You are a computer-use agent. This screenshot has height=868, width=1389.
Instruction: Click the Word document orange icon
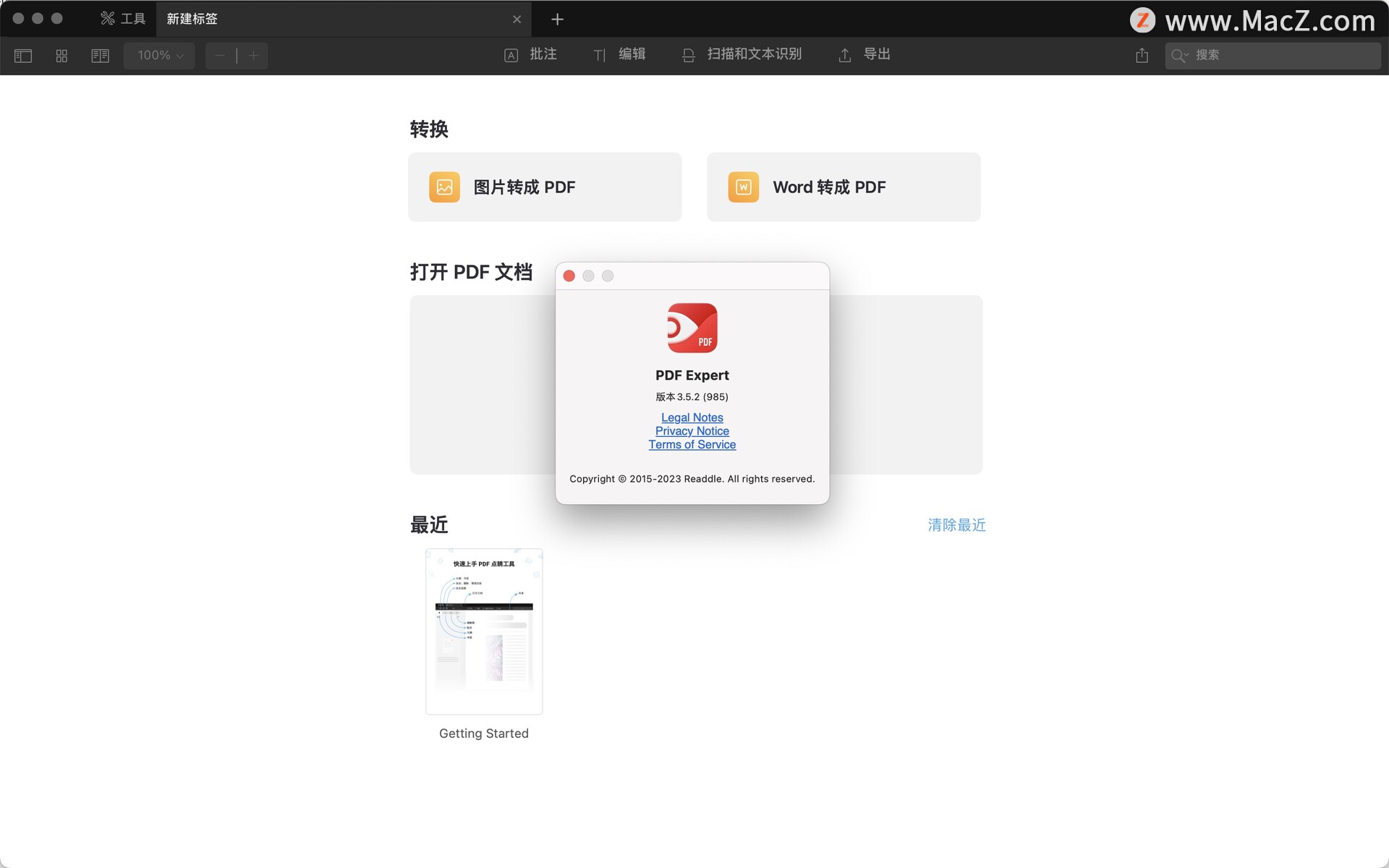coord(743,187)
